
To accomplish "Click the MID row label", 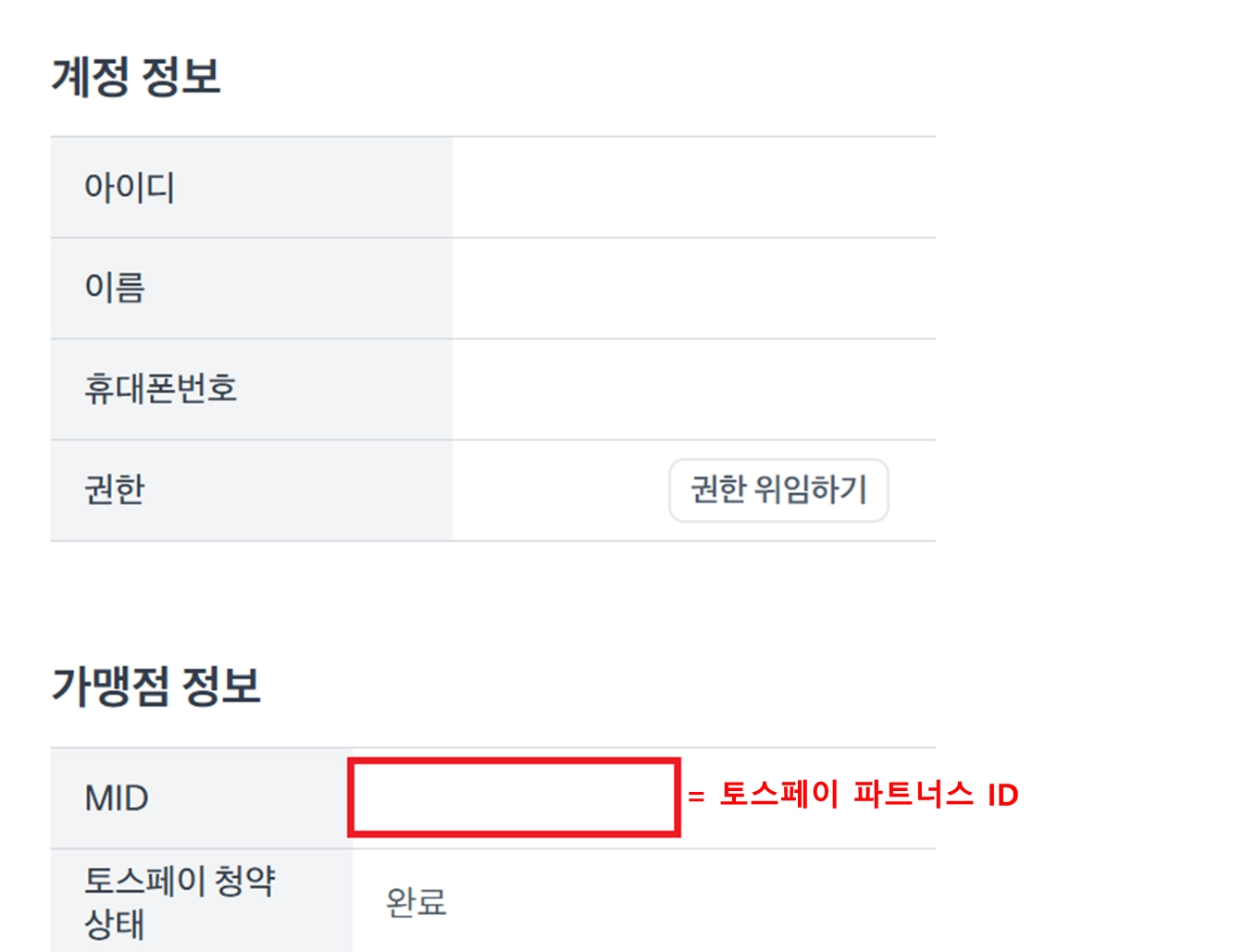I will (117, 797).
